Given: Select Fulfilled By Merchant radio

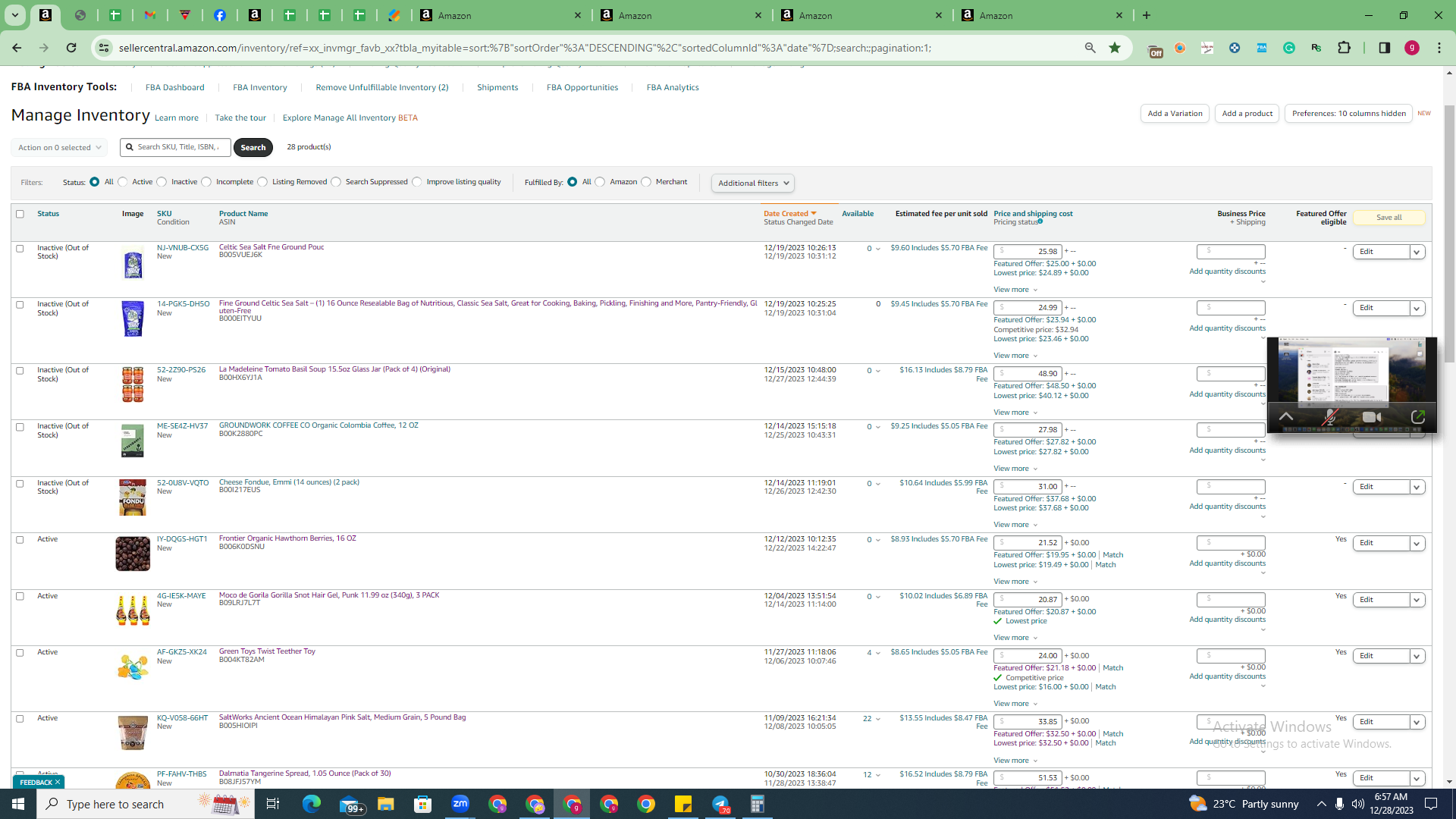Looking at the screenshot, I should pos(646,182).
